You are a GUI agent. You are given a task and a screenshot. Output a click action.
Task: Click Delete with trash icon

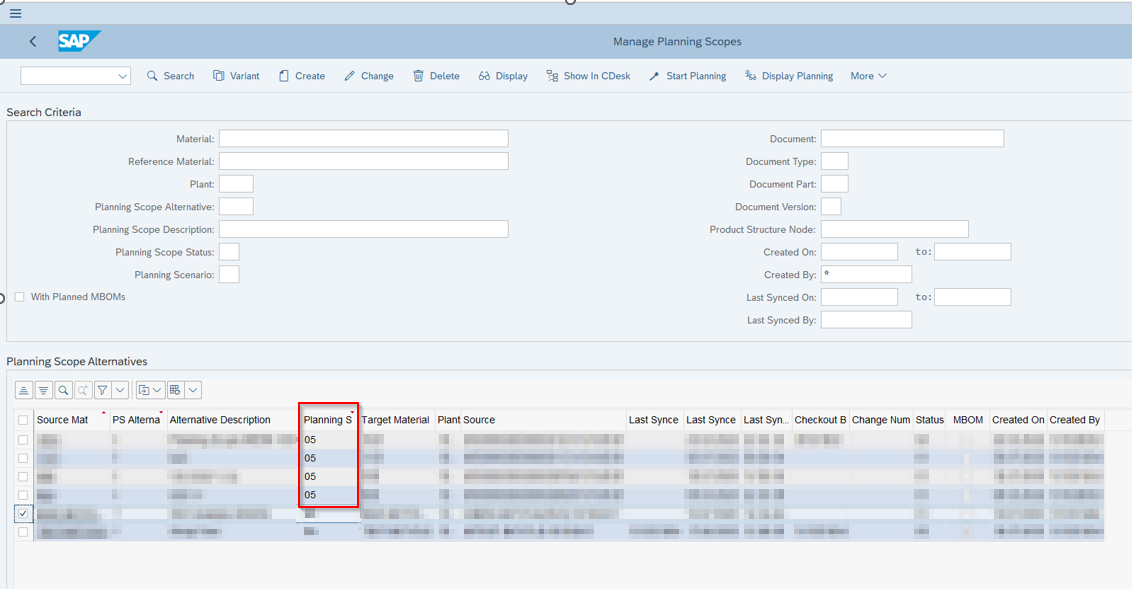(436, 76)
